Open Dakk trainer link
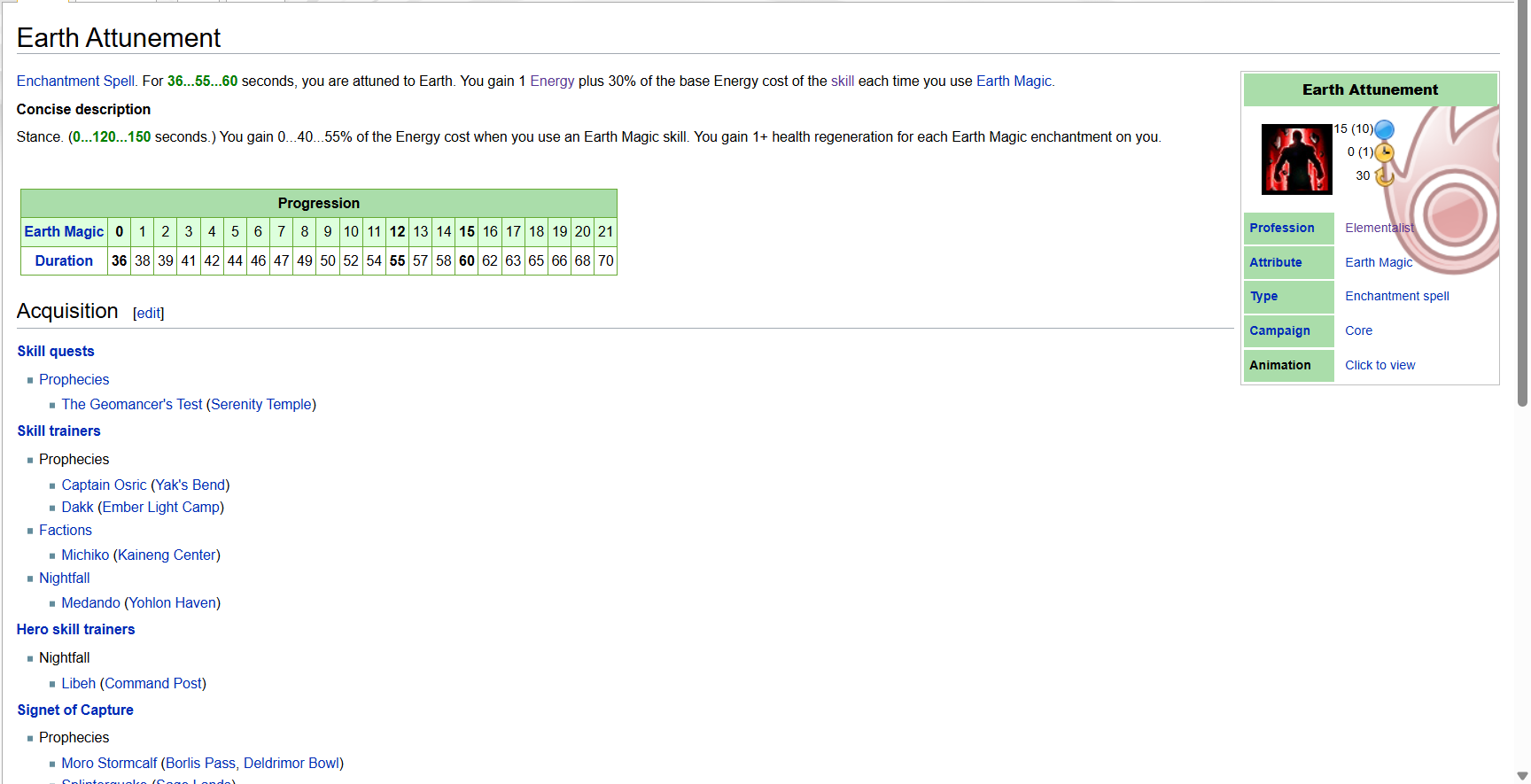1531x784 pixels. pos(77,507)
